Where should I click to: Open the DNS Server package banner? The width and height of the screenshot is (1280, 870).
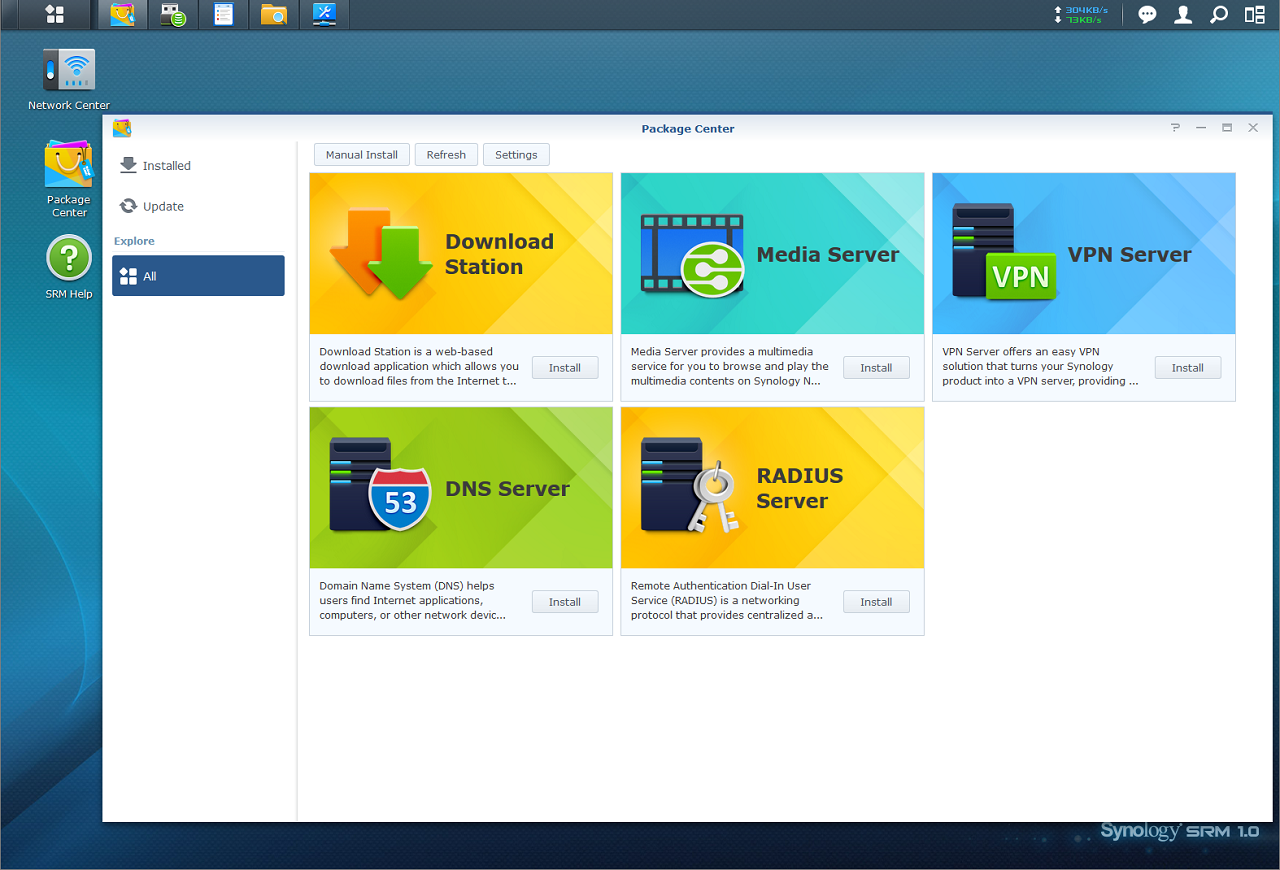point(461,488)
